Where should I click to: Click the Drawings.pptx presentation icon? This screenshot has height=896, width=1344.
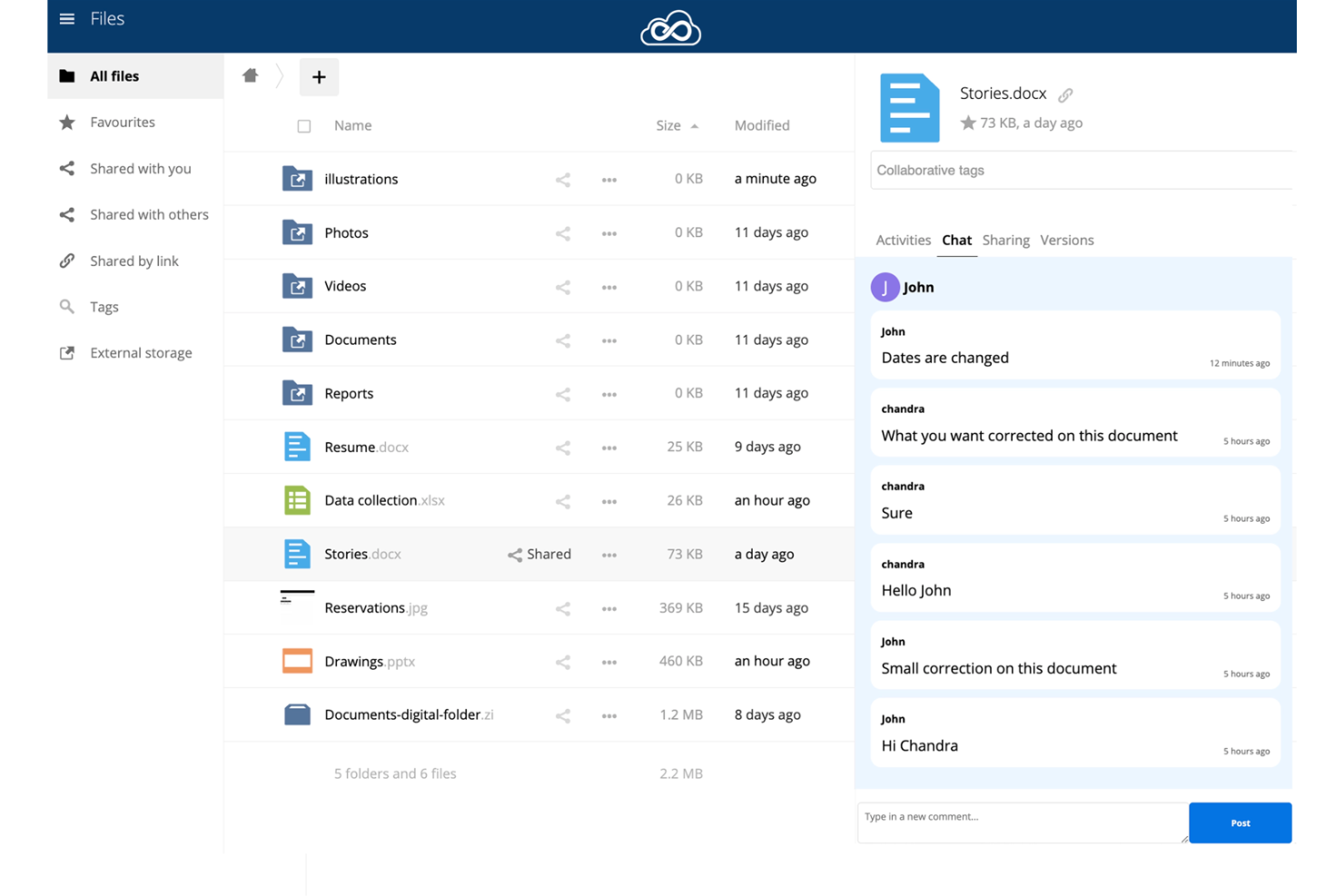coord(297,661)
